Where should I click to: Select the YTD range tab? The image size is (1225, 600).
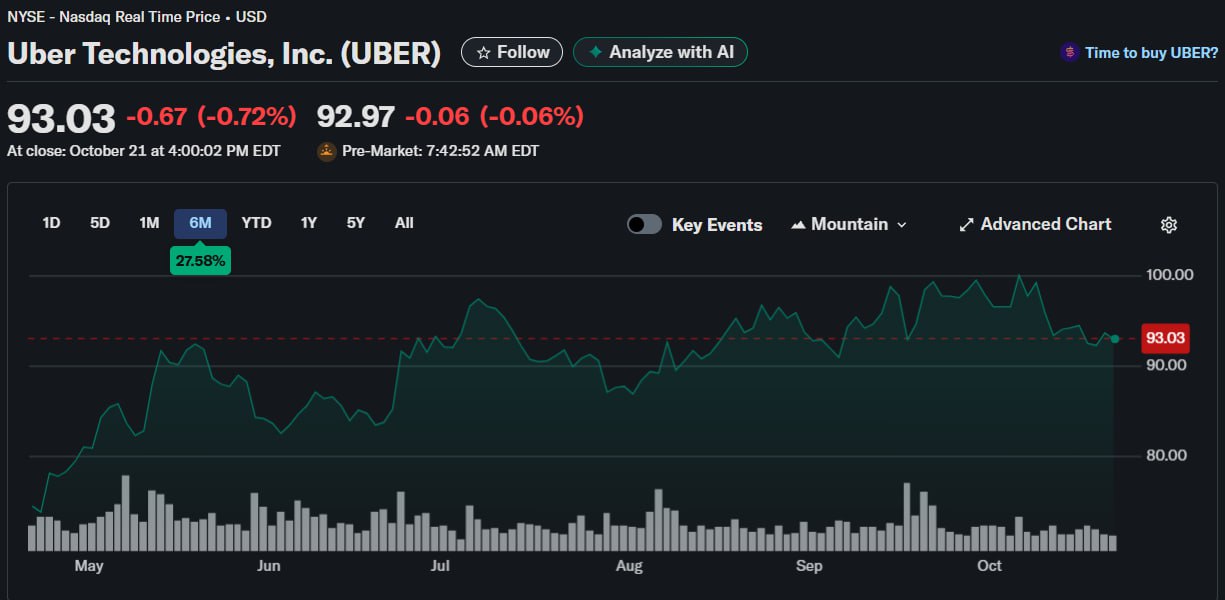pos(256,223)
